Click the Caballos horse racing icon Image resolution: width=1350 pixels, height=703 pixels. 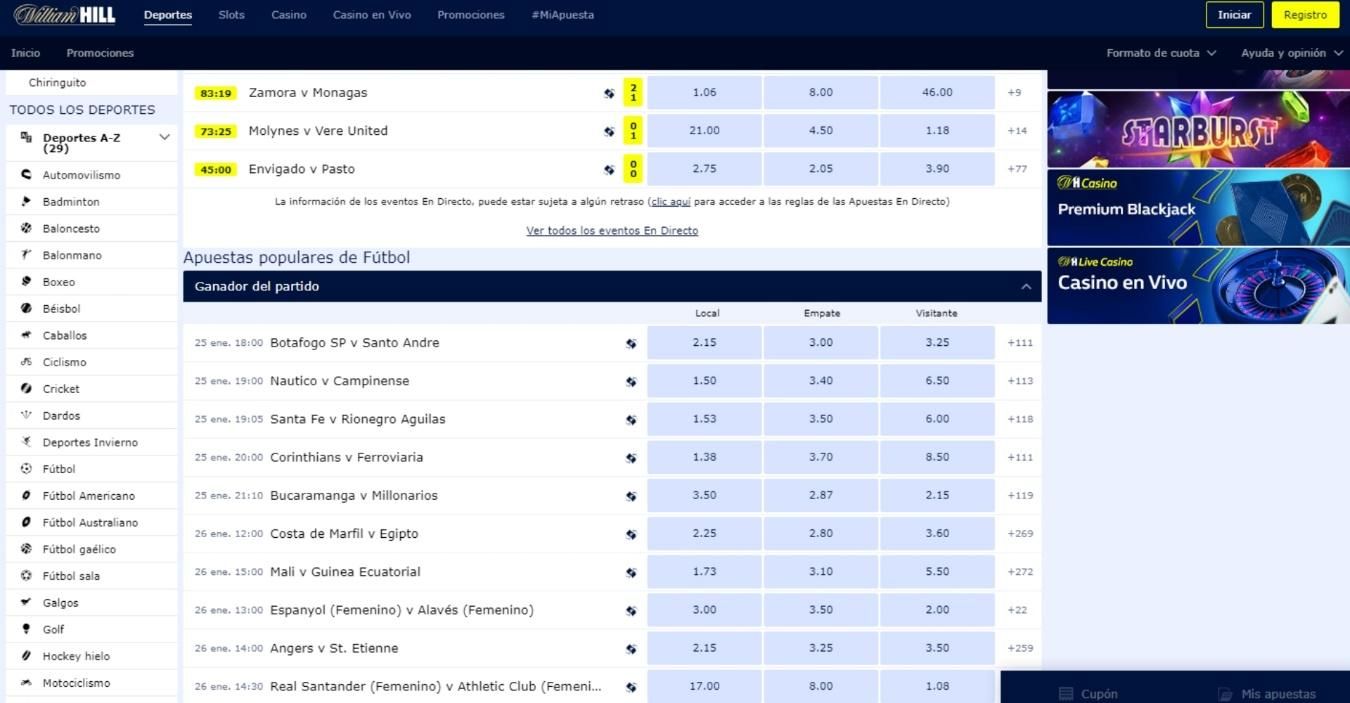25,335
